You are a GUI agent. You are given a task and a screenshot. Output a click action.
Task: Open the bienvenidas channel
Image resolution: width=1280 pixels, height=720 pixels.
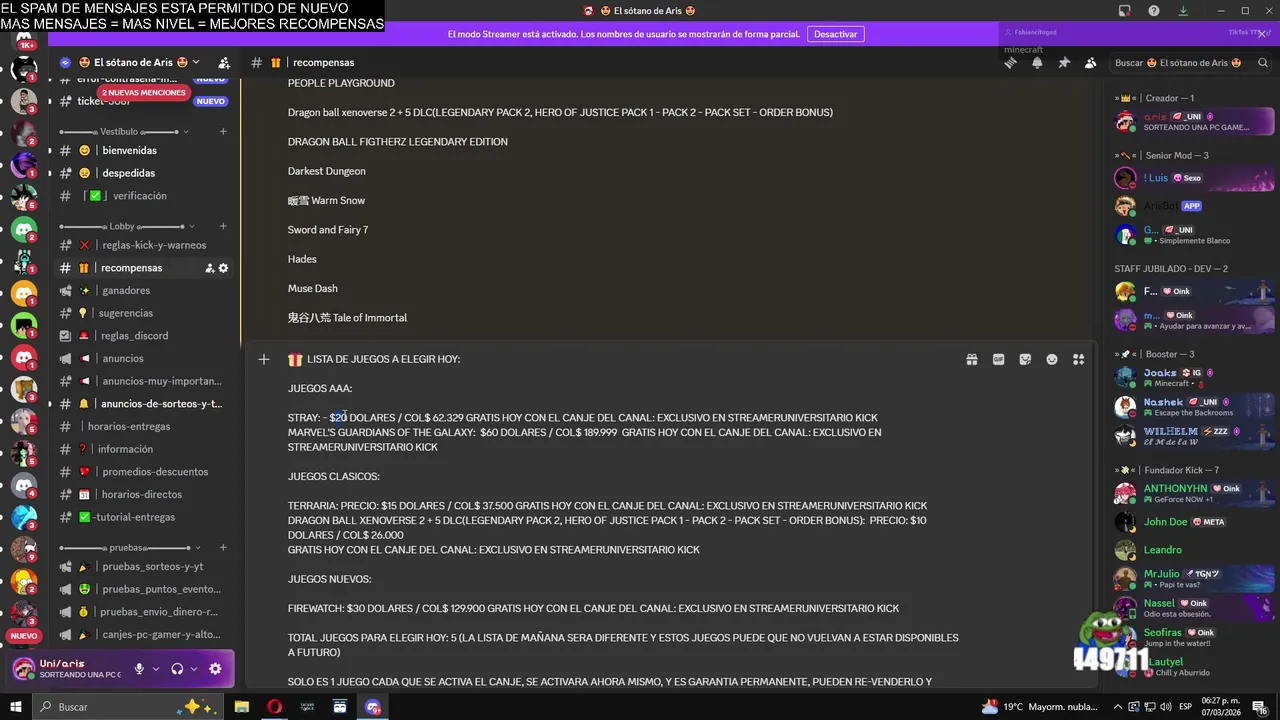[x=144, y=150]
